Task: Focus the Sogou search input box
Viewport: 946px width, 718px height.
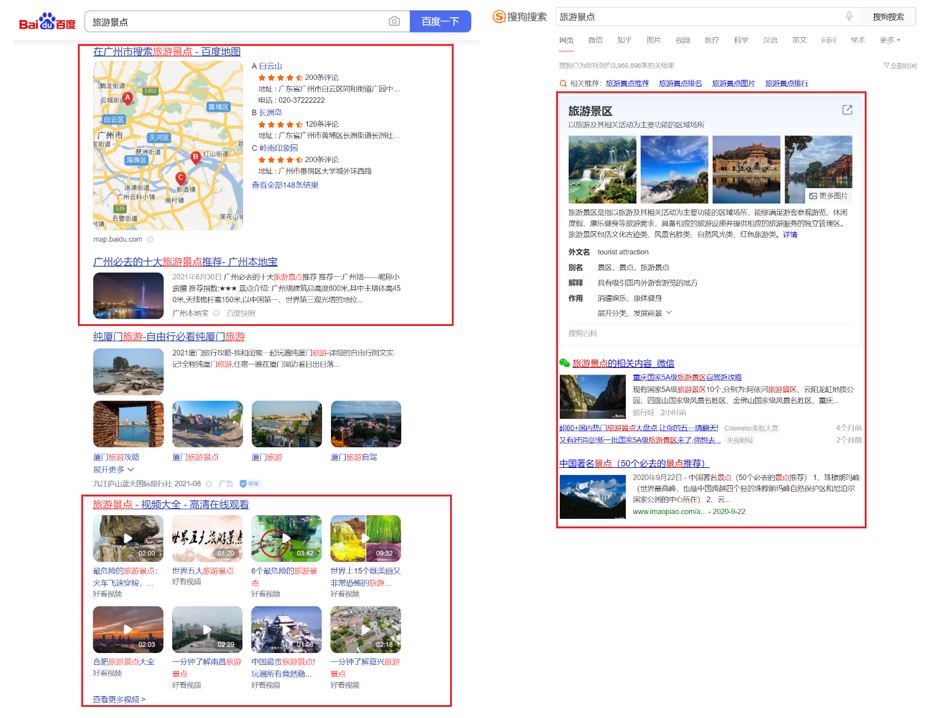Action: [x=700, y=17]
